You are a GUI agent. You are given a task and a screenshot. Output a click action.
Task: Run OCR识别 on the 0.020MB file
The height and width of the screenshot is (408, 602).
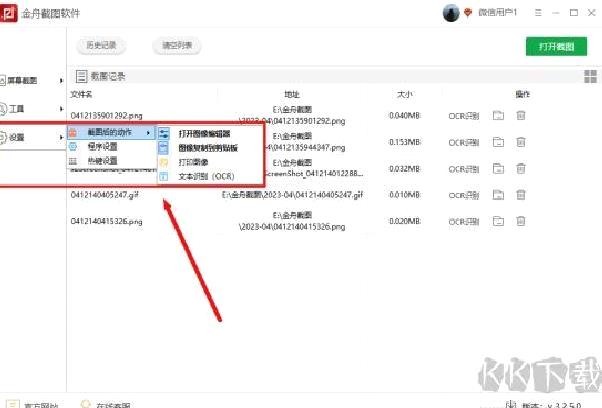[464, 221]
